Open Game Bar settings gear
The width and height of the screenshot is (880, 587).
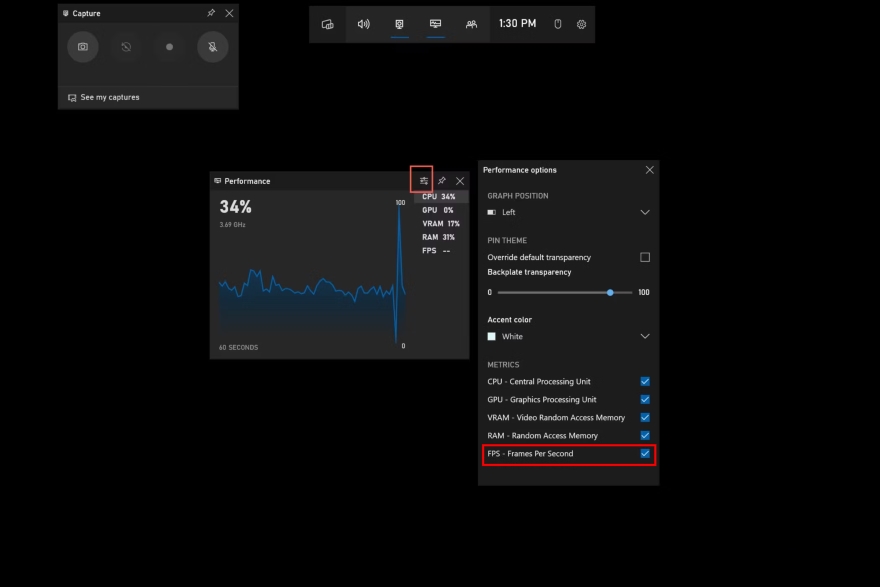581,24
